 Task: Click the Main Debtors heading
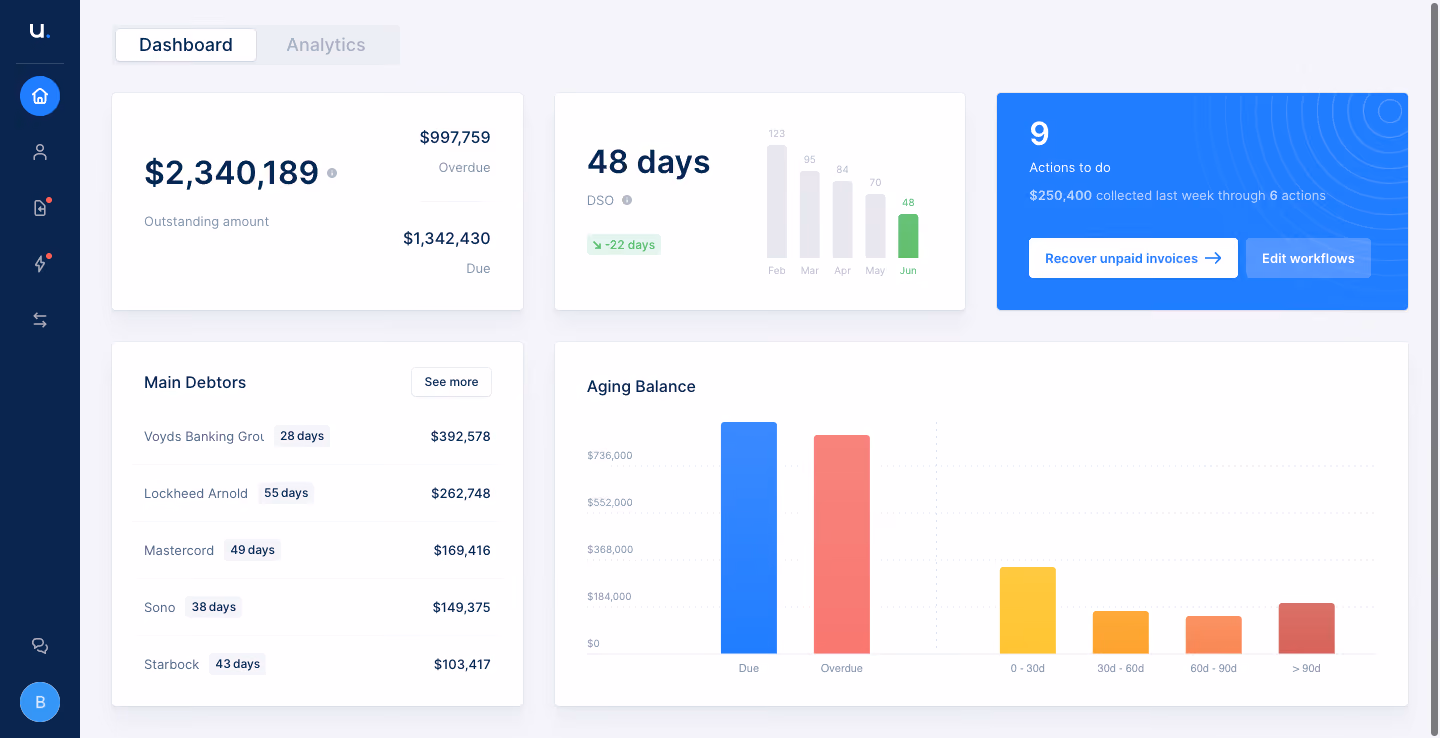pos(195,382)
